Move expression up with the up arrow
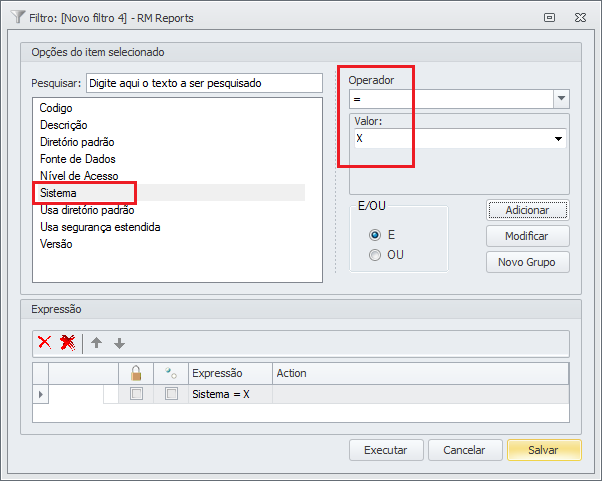Screen dimensions: 602x481 96,342
